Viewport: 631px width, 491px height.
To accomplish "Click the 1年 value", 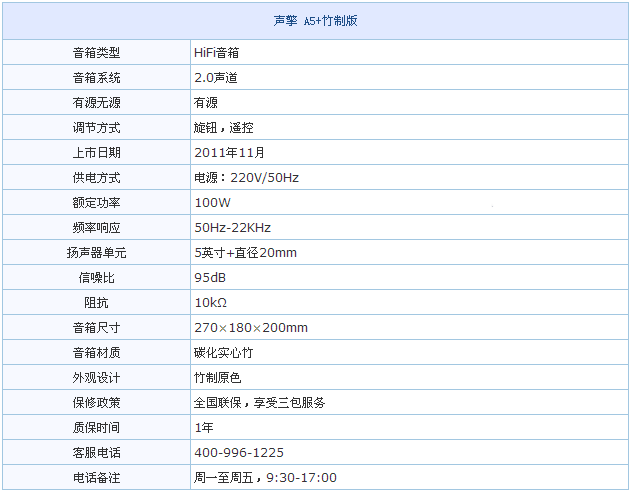I will tap(204, 427).
